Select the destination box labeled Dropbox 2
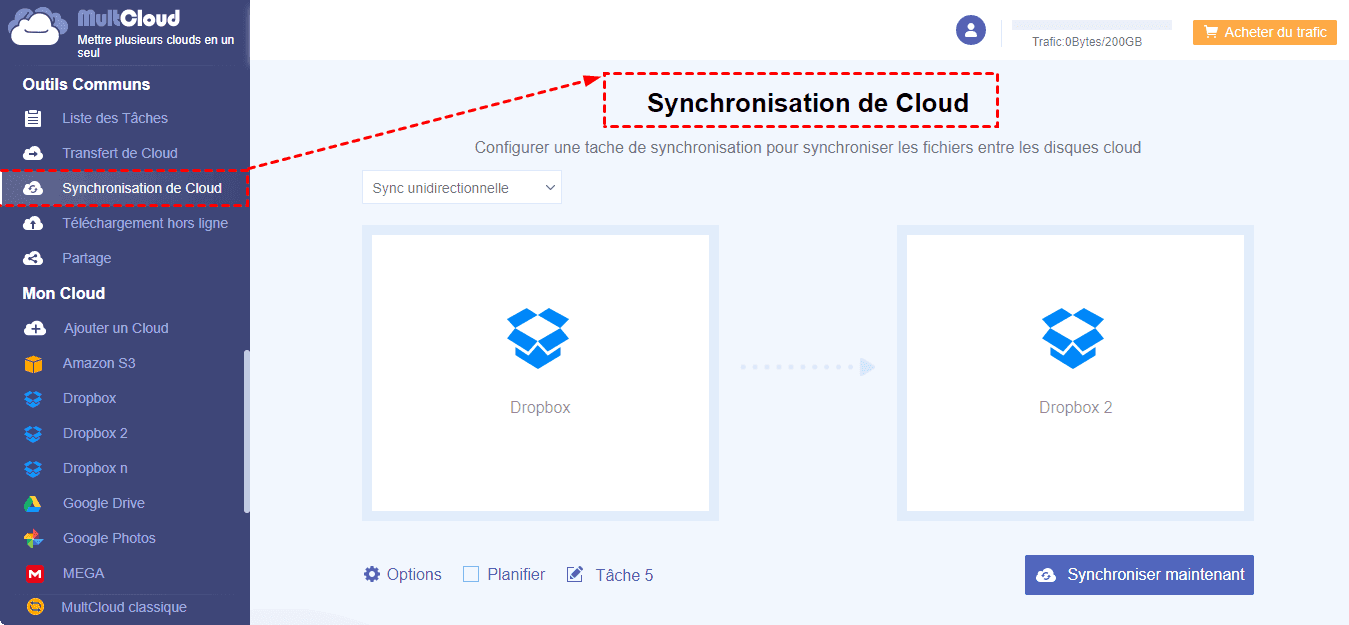The height and width of the screenshot is (625, 1349). point(1075,373)
